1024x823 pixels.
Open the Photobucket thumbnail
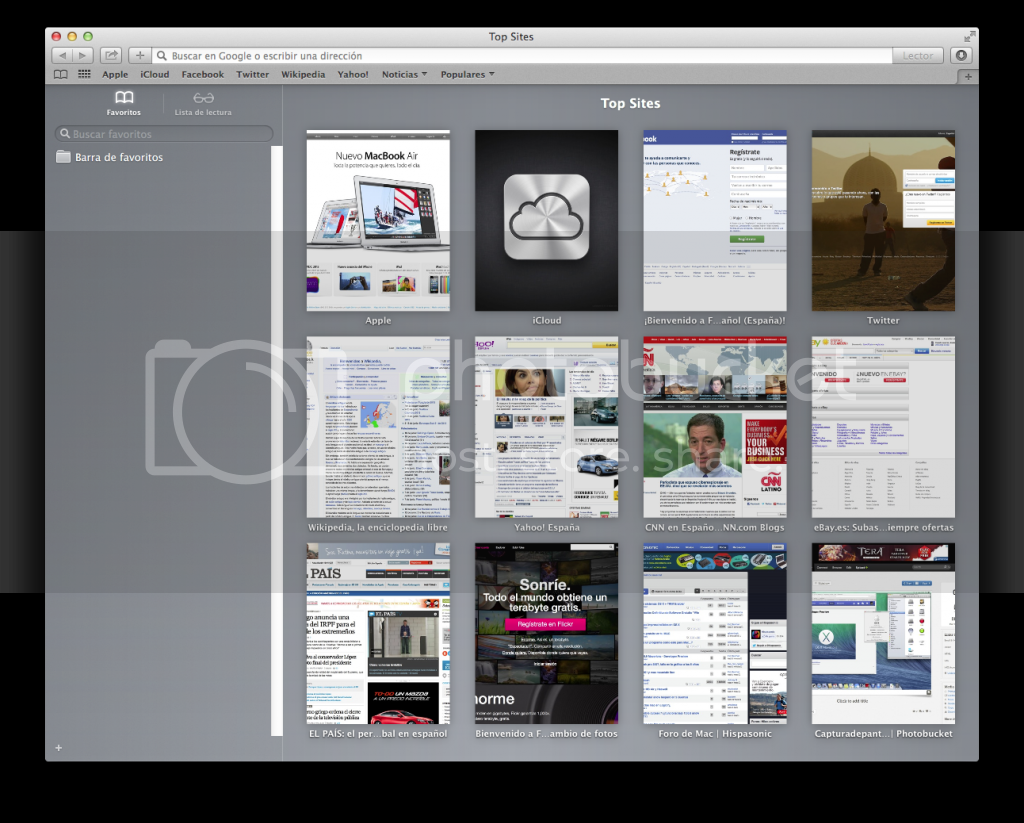[883, 634]
